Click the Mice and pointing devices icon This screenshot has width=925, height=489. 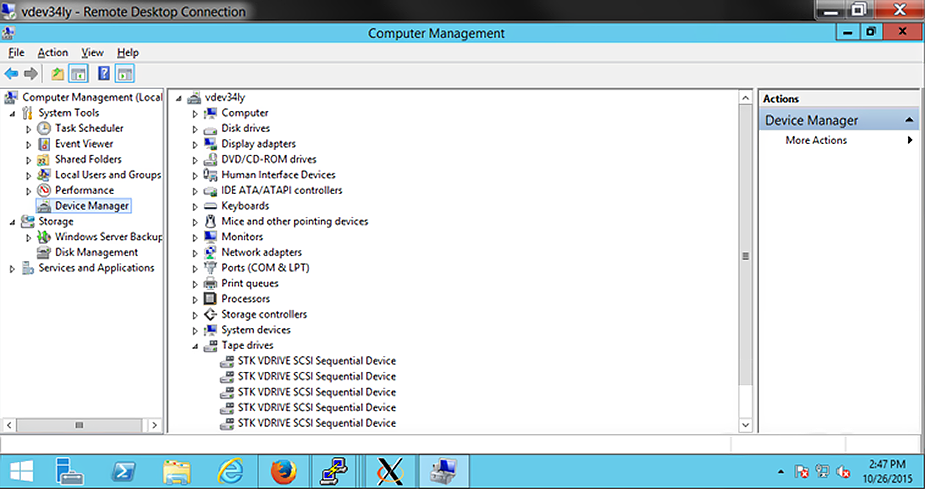(210, 221)
